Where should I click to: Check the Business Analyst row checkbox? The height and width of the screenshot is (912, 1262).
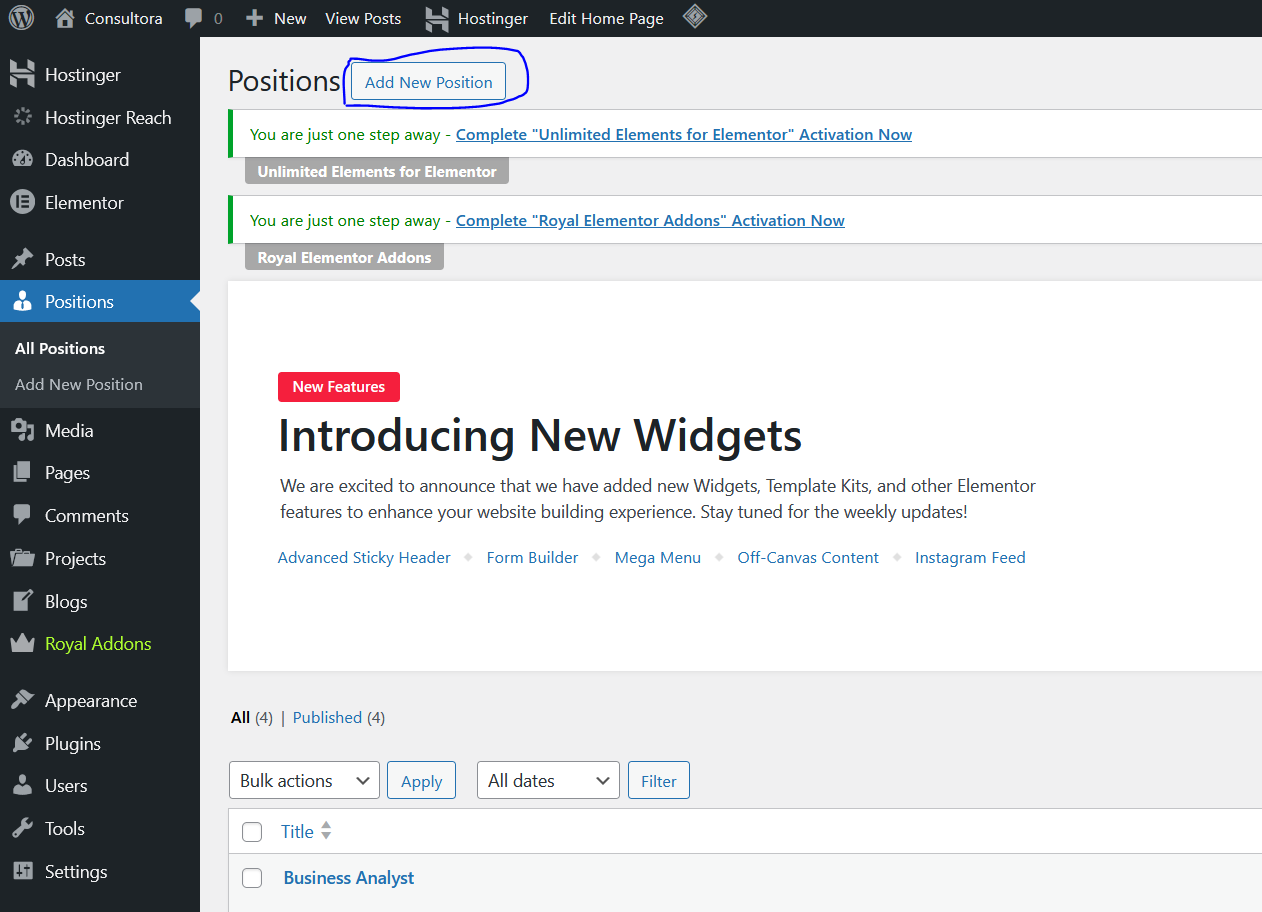point(252,878)
